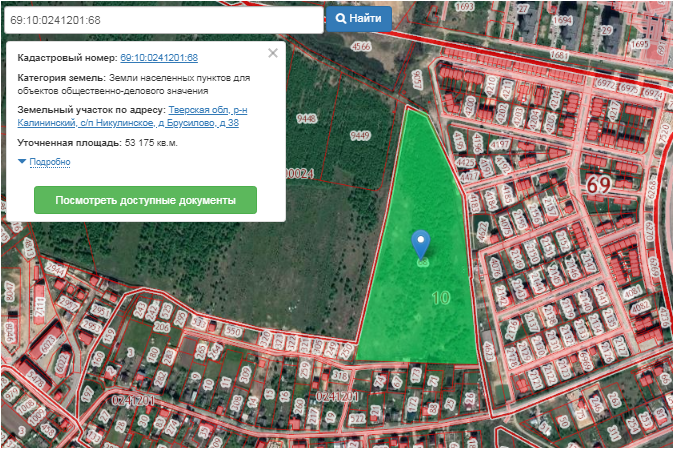Click the large district label 69
674x449 pixels.
pyautogui.click(x=598, y=186)
